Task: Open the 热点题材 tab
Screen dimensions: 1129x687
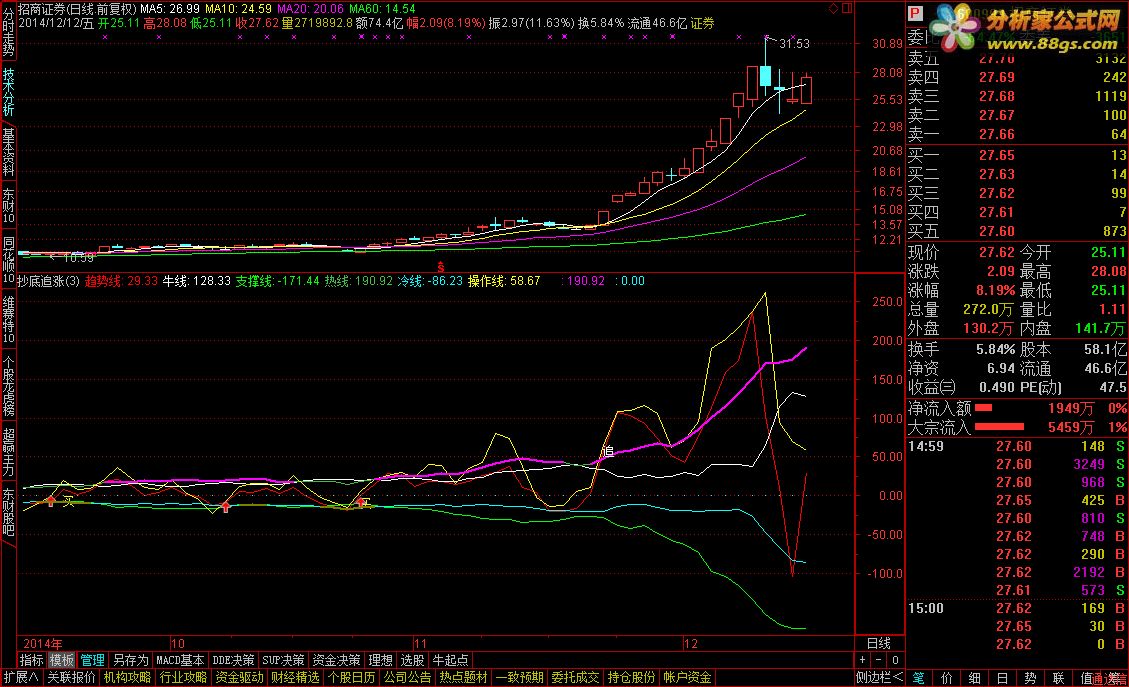Action: point(464,678)
